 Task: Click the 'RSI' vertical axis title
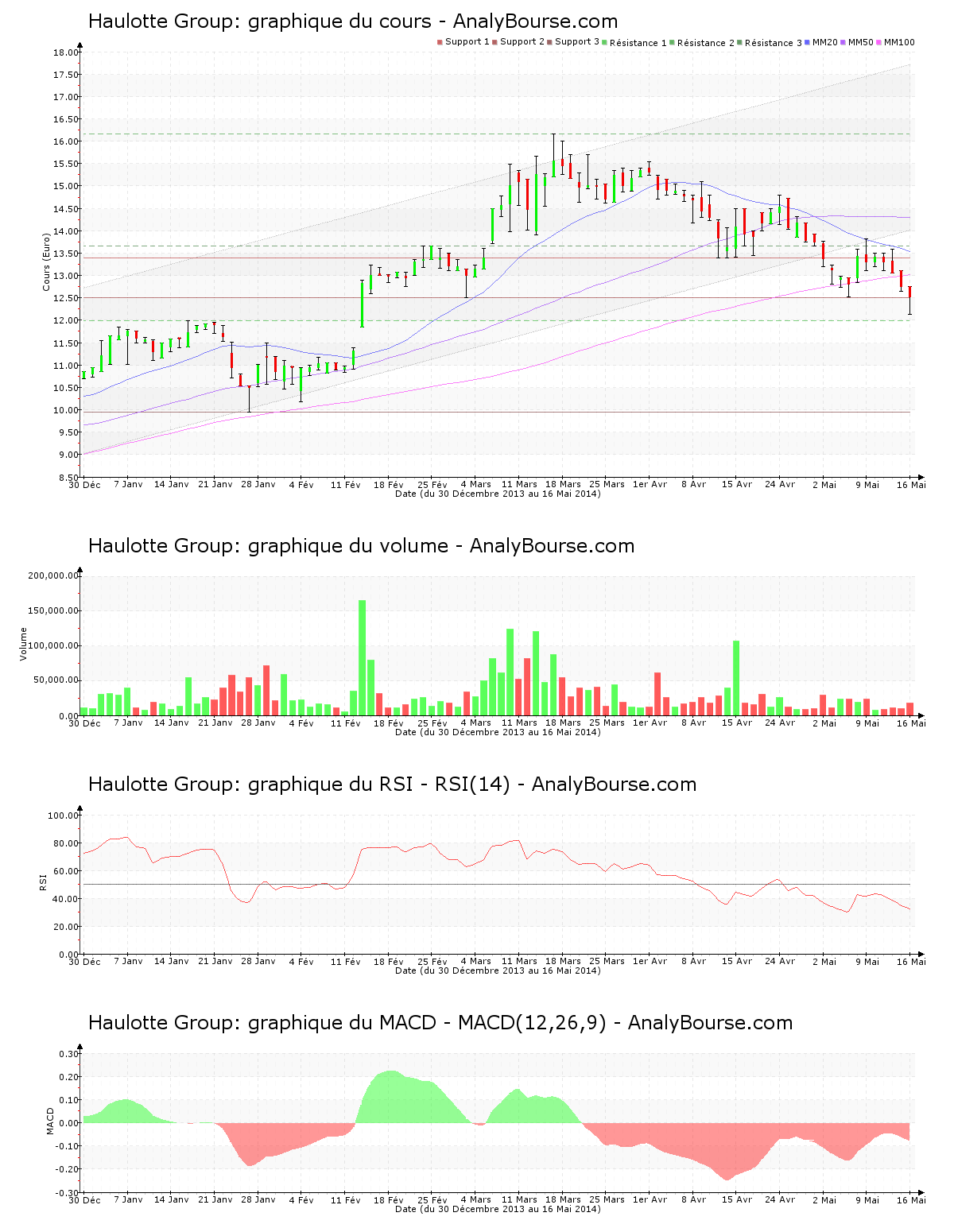[43, 881]
